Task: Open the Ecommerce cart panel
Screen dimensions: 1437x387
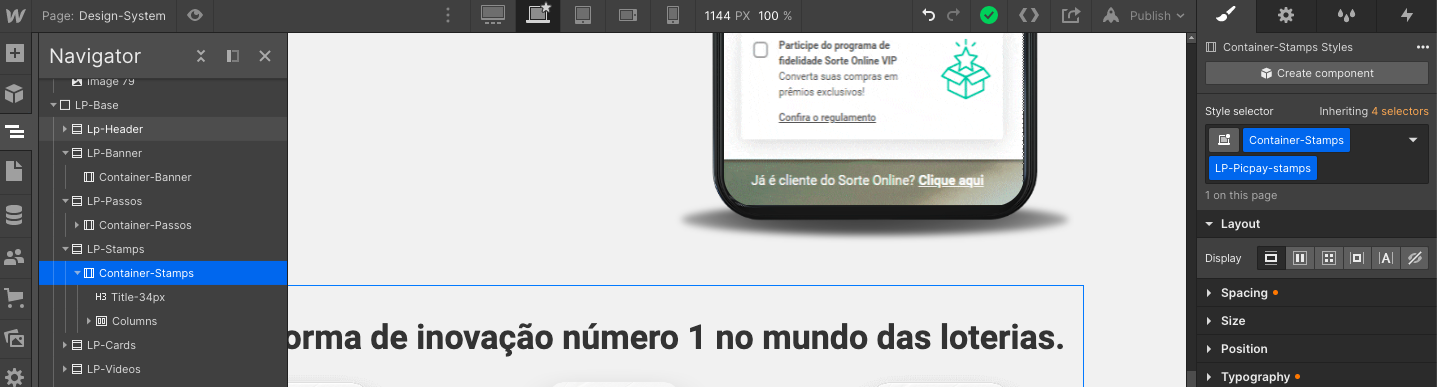Action: coord(14,297)
